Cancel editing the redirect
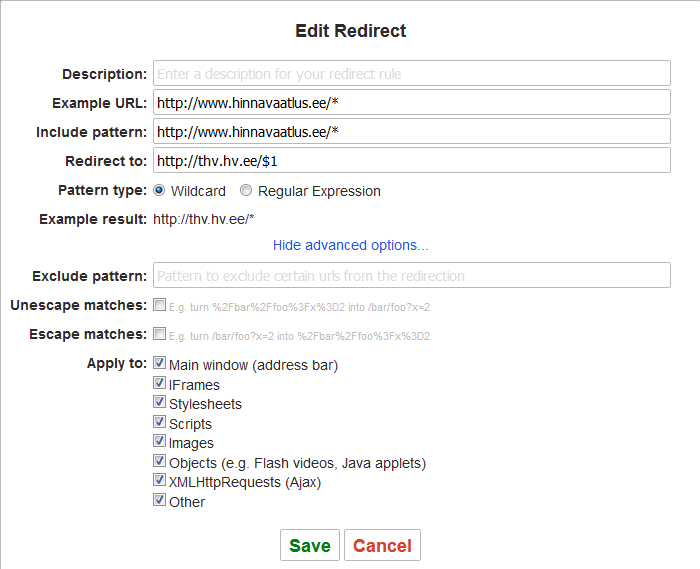 (382, 545)
